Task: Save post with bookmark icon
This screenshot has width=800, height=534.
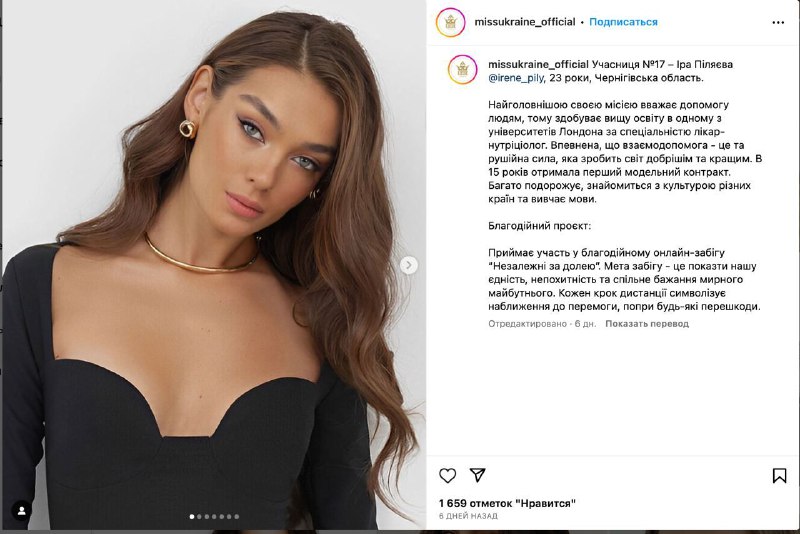Action: click(779, 475)
